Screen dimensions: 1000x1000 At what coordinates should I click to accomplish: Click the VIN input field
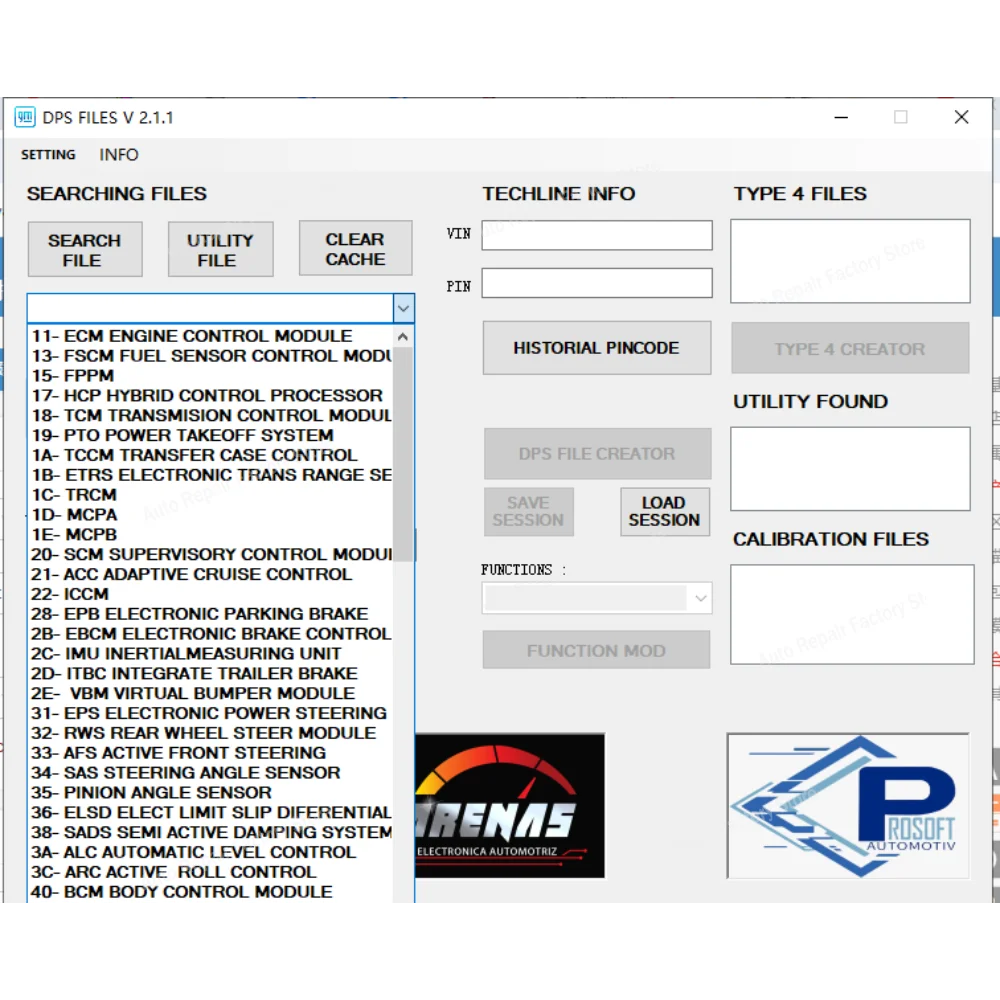(x=597, y=235)
